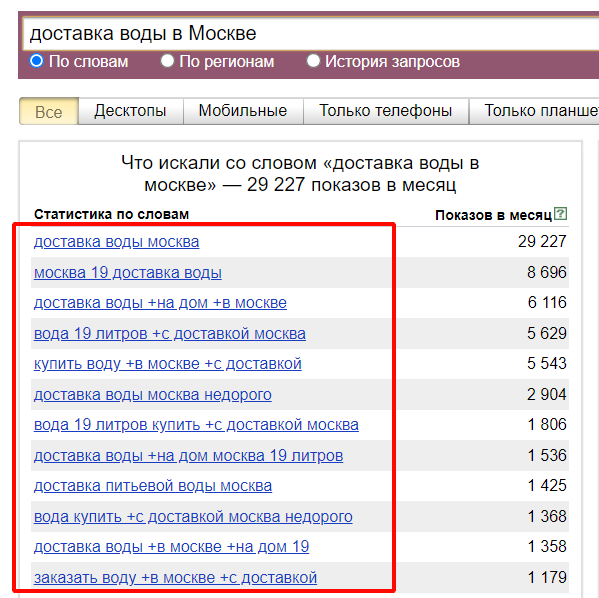599x598 pixels.
Task: Open the москва 19 доставка воды link
Action: coord(128,273)
